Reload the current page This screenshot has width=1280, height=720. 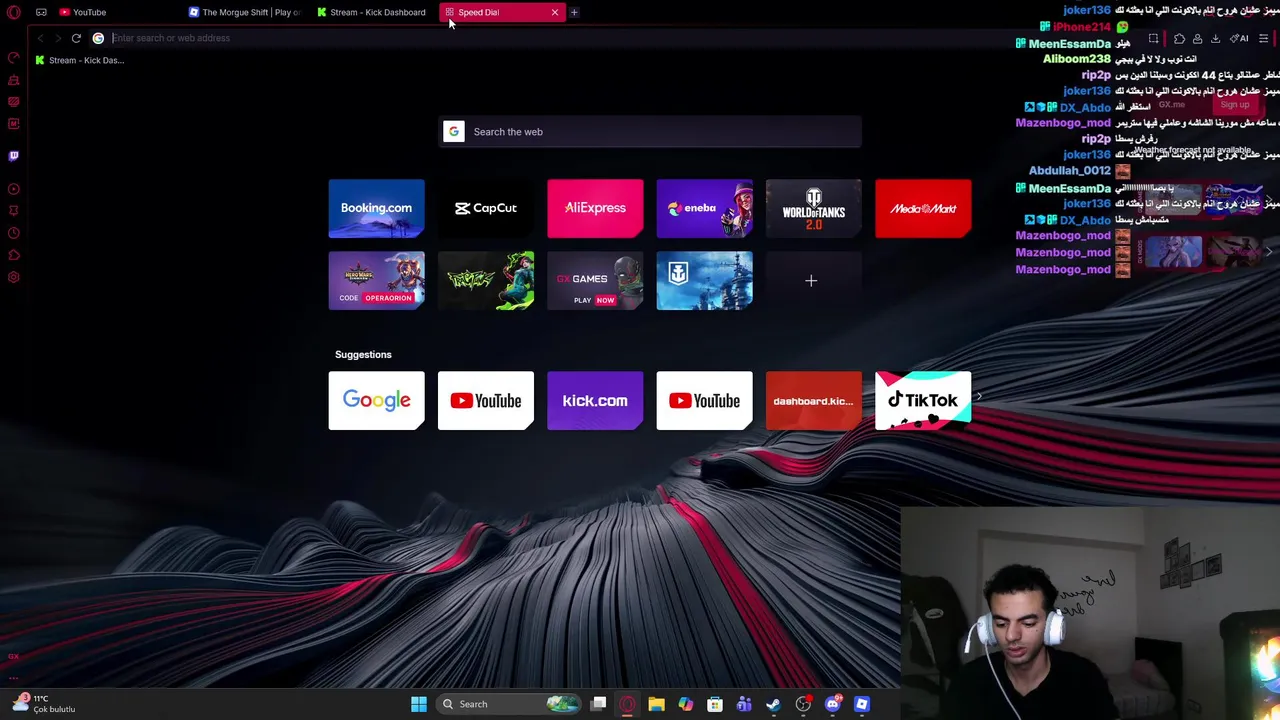[x=76, y=38]
